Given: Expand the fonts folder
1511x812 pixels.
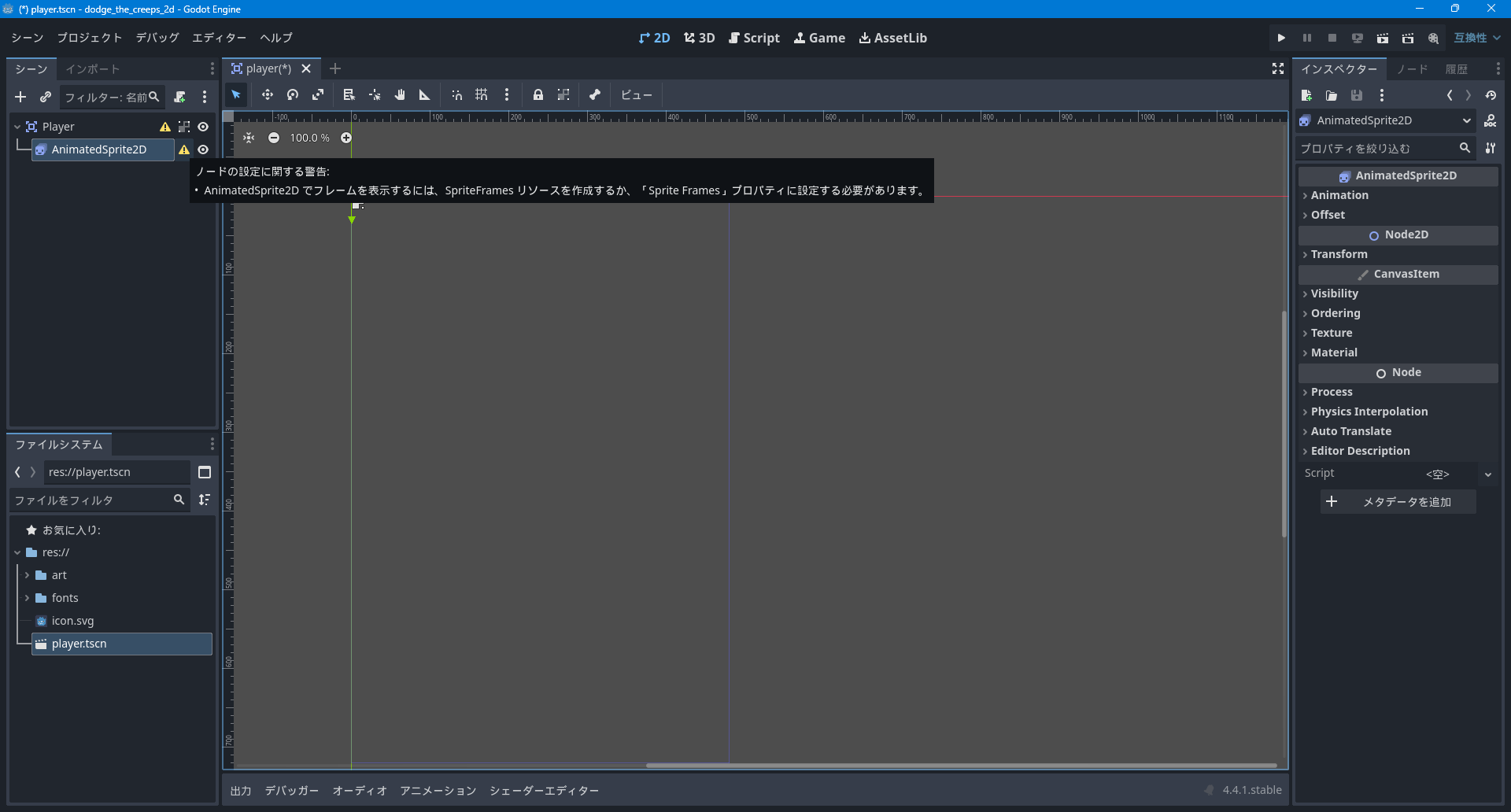Looking at the screenshot, I should click(x=27, y=598).
